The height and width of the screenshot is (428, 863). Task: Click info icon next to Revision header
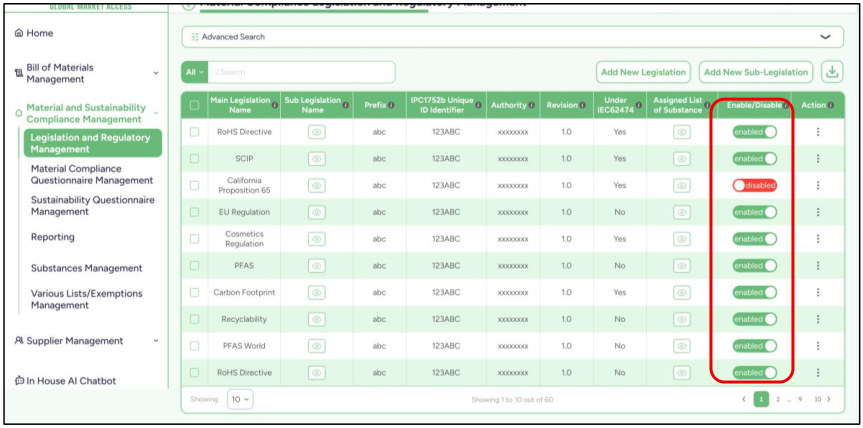coord(582,105)
